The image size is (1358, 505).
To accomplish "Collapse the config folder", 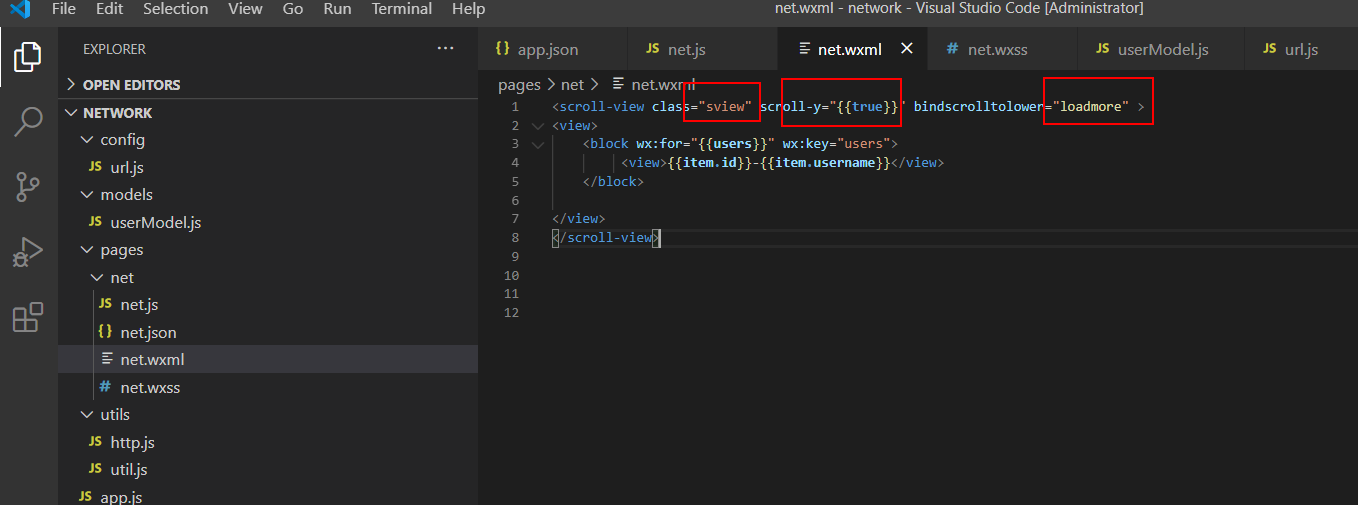I will 268,140.
